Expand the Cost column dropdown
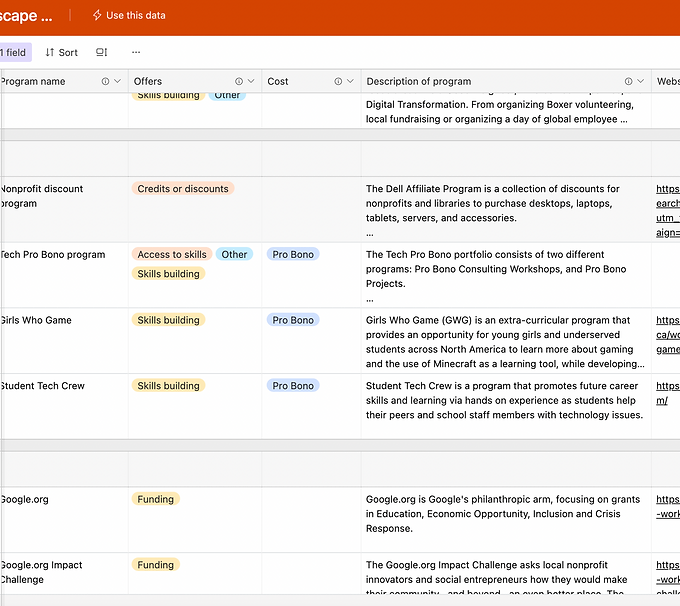 pyautogui.click(x=350, y=82)
